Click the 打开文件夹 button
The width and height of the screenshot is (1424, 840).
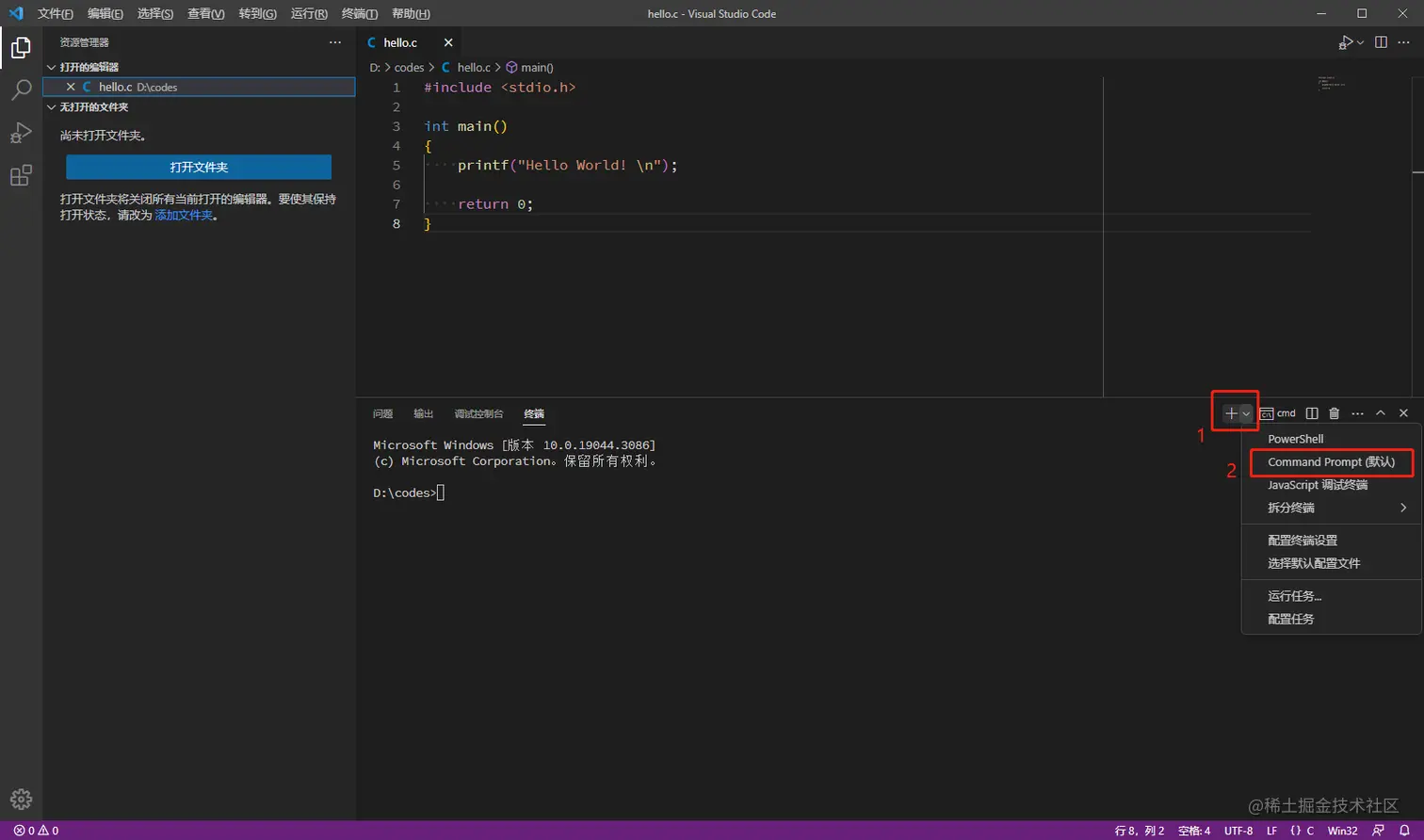(199, 167)
